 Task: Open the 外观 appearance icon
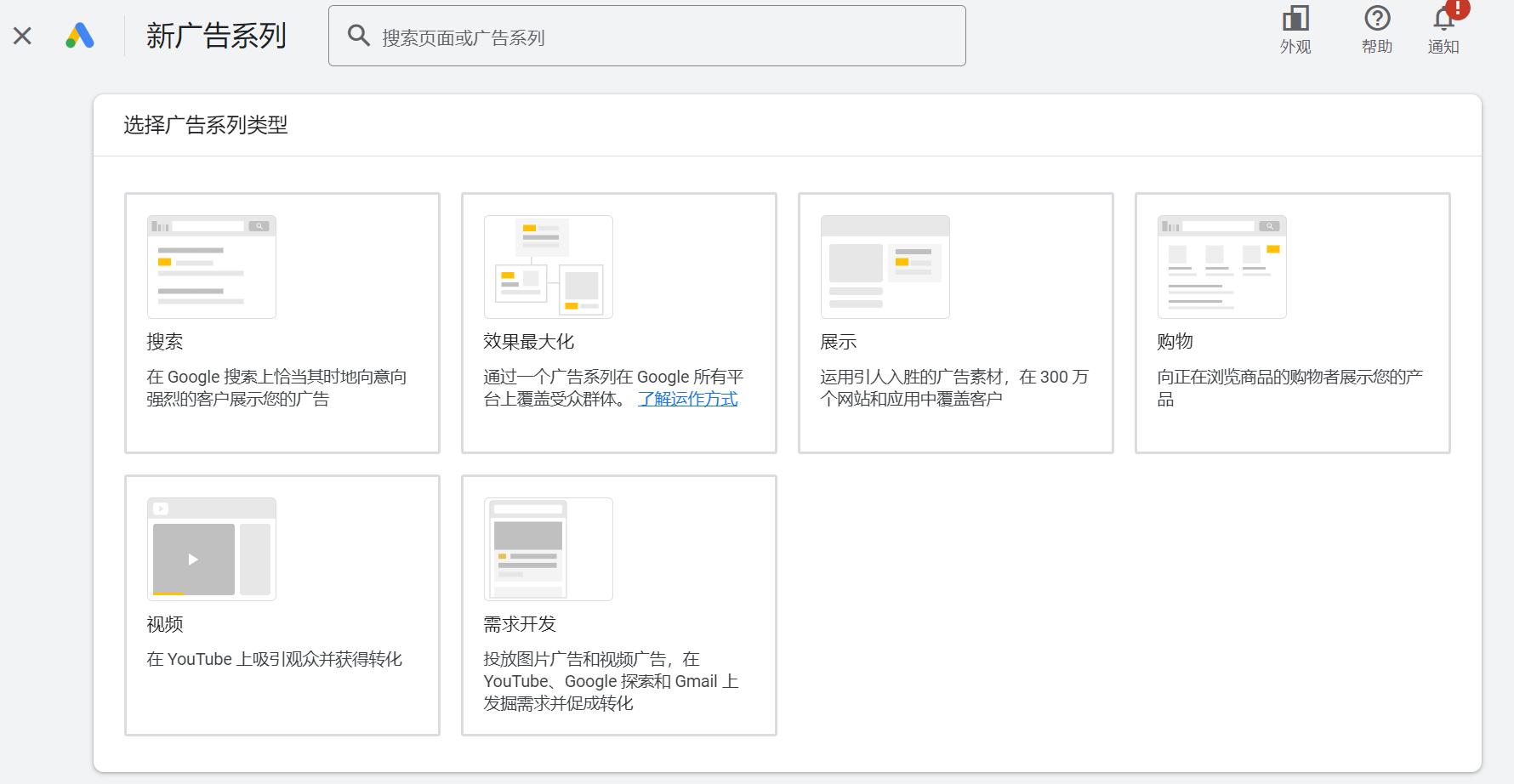pyautogui.click(x=1295, y=19)
